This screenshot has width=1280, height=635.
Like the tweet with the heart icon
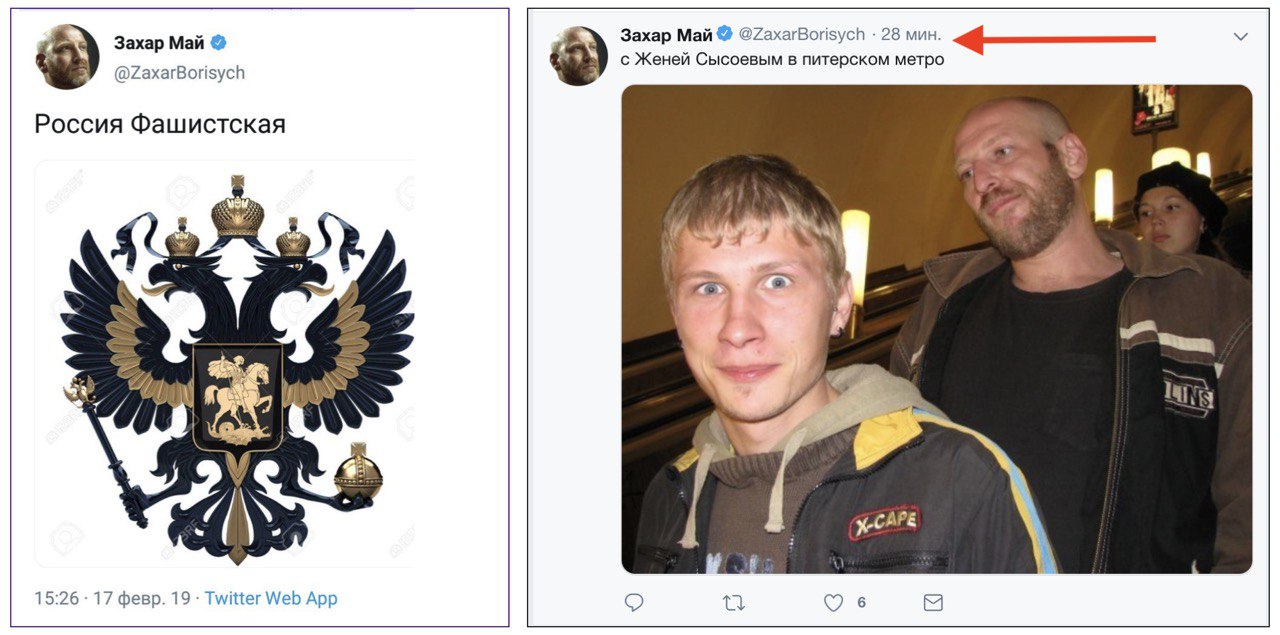point(833,602)
